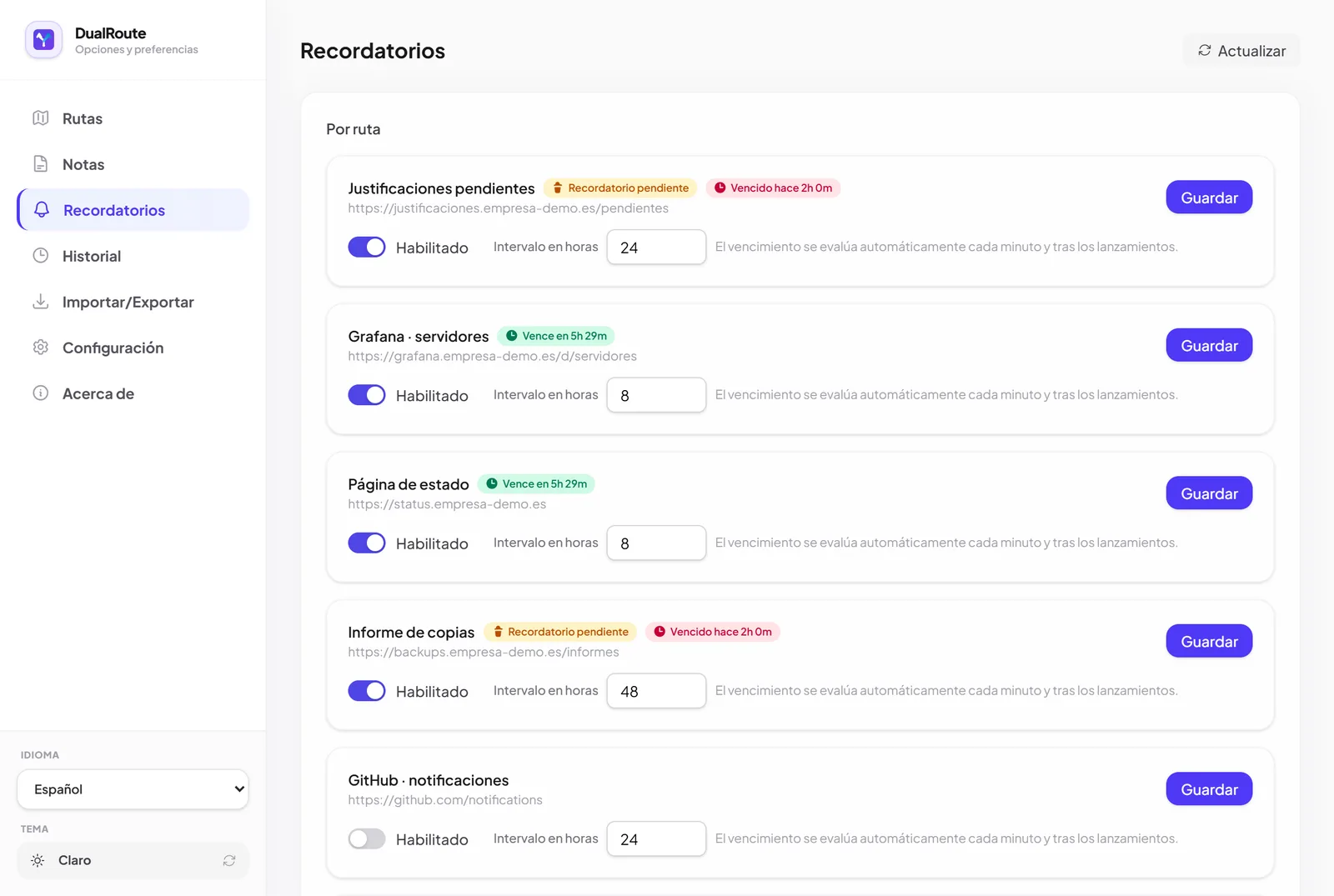Screen dimensions: 1334x896
Task: Go to Notas in the sidebar
Action: [x=133, y=164]
